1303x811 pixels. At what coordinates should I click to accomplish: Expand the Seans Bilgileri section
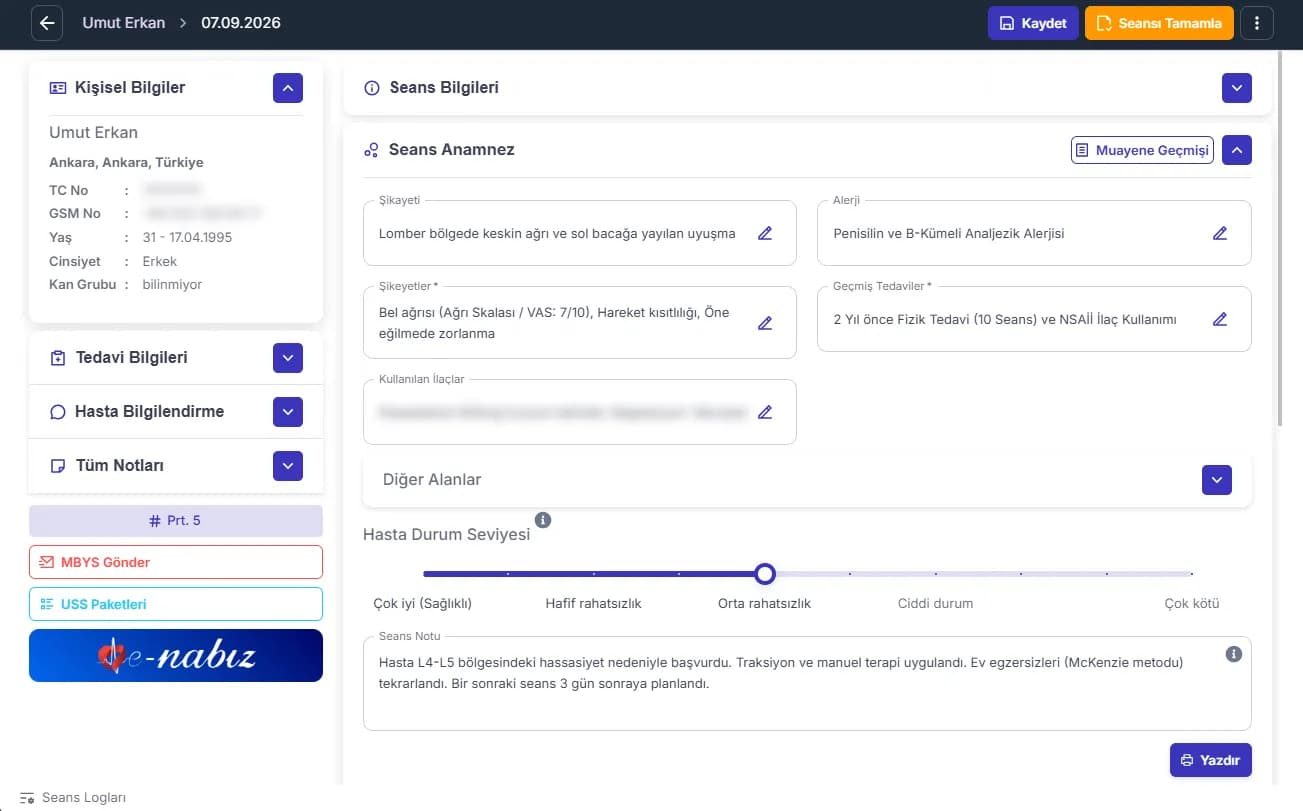click(1237, 88)
